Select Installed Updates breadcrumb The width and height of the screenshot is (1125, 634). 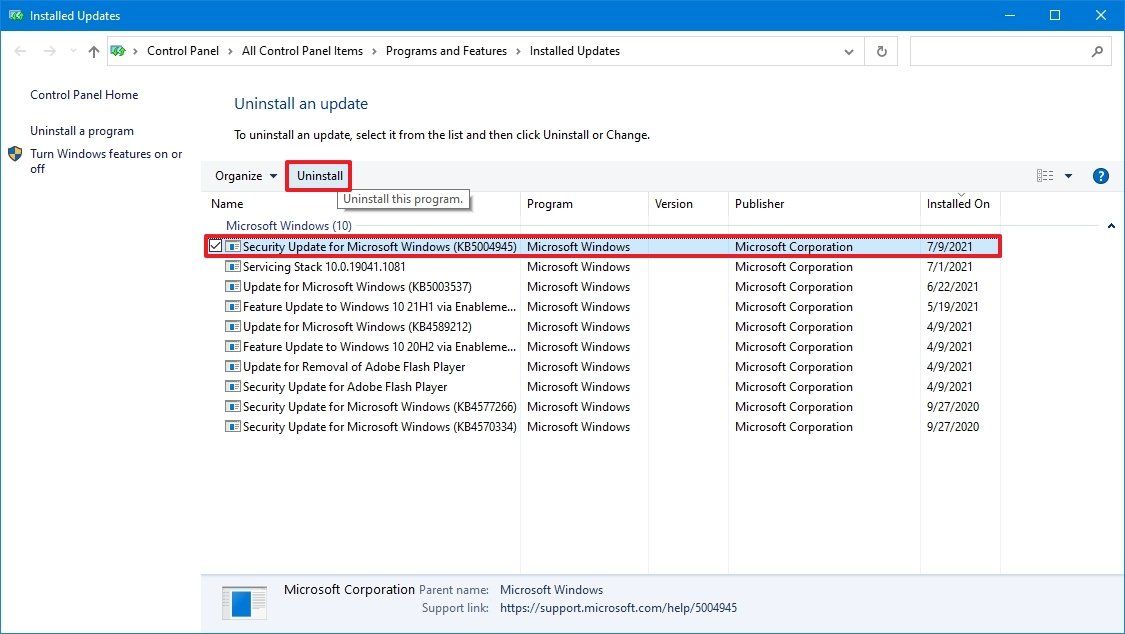click(x=575, y=51)
